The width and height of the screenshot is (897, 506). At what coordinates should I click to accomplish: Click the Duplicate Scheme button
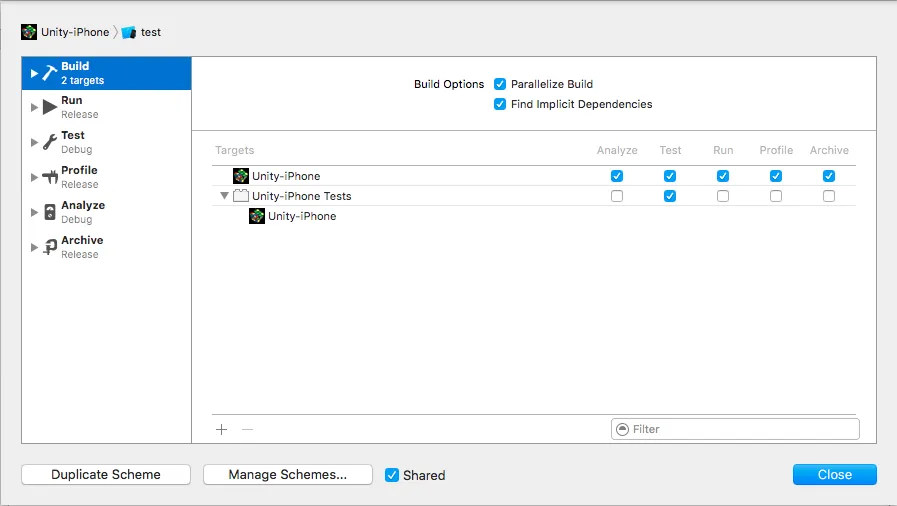[x=106, y=475]
